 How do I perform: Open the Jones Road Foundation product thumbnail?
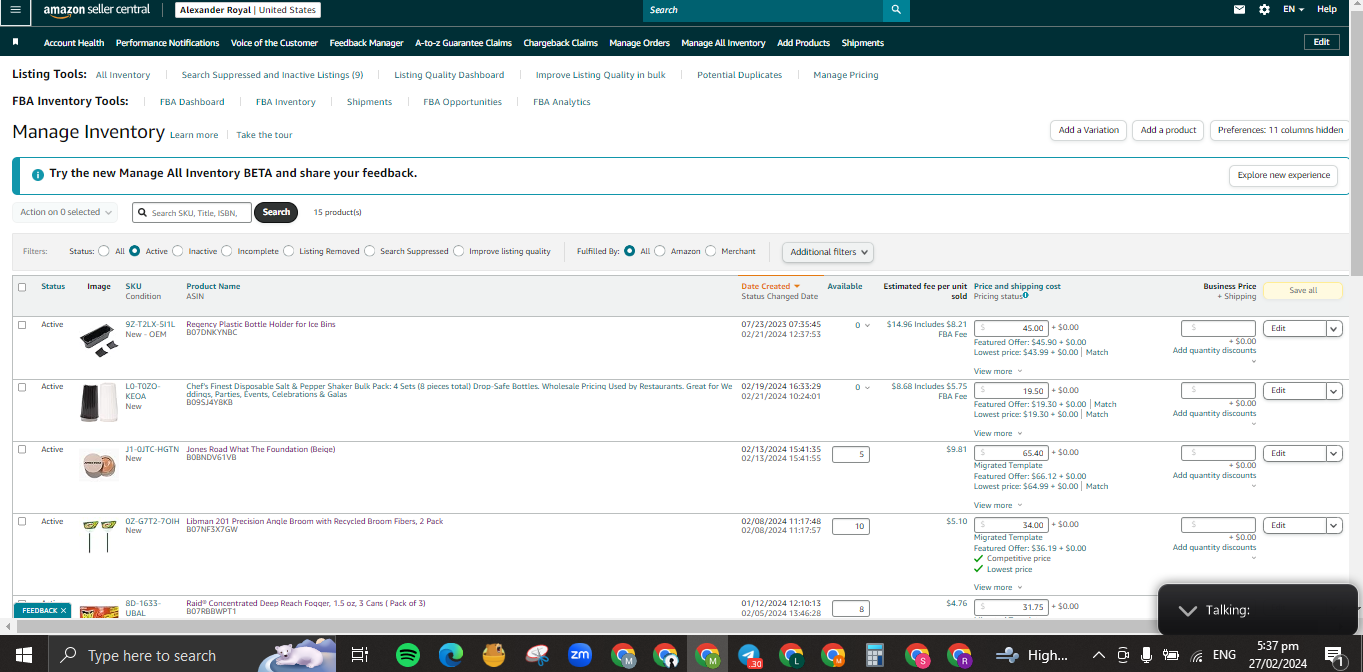(x=99, y=465)
